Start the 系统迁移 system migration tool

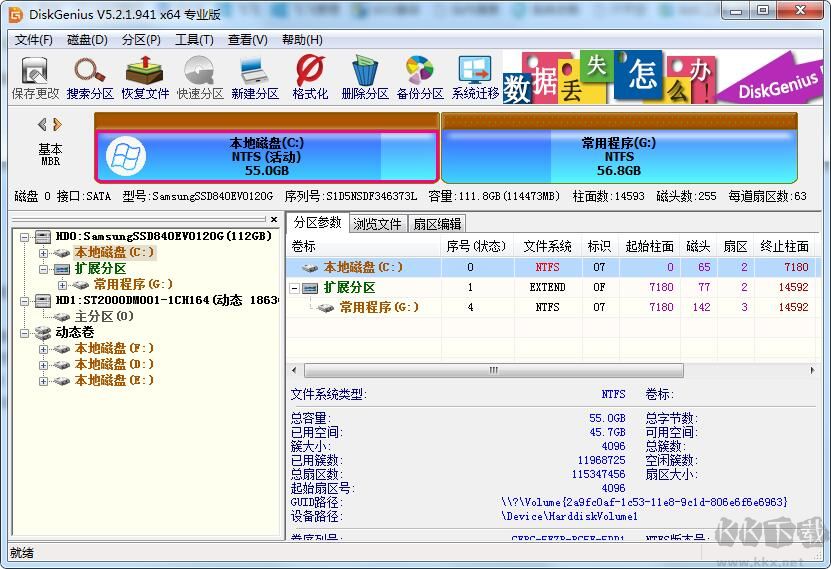click(475, 78)
